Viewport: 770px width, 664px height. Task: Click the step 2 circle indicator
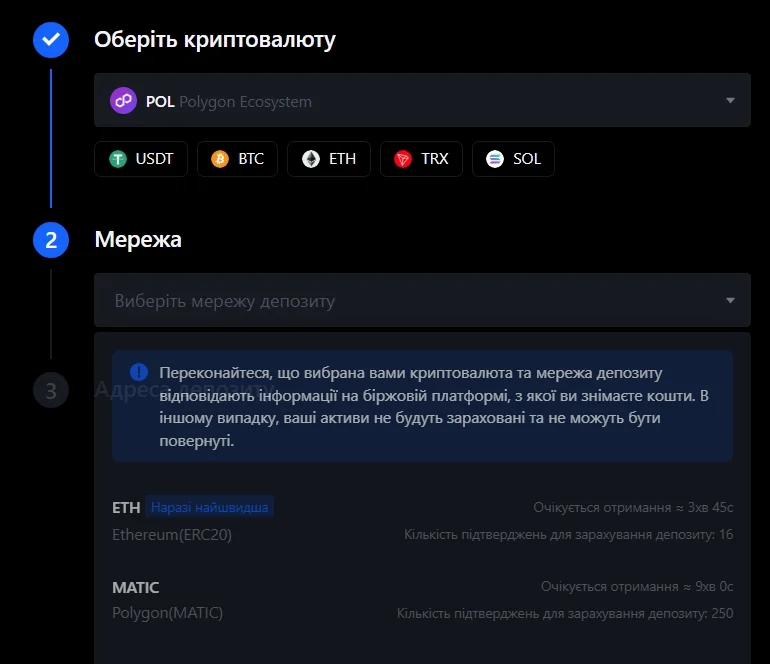(51, 240)
